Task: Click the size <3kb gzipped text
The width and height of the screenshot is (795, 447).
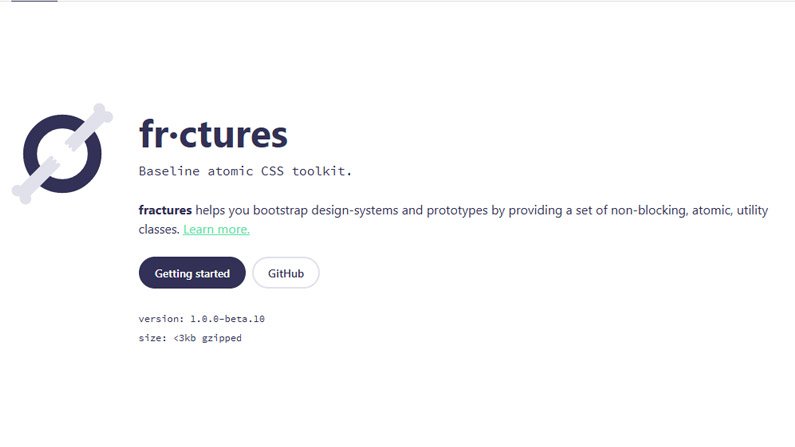Action: pyautogui.click(x=190, y=338)
